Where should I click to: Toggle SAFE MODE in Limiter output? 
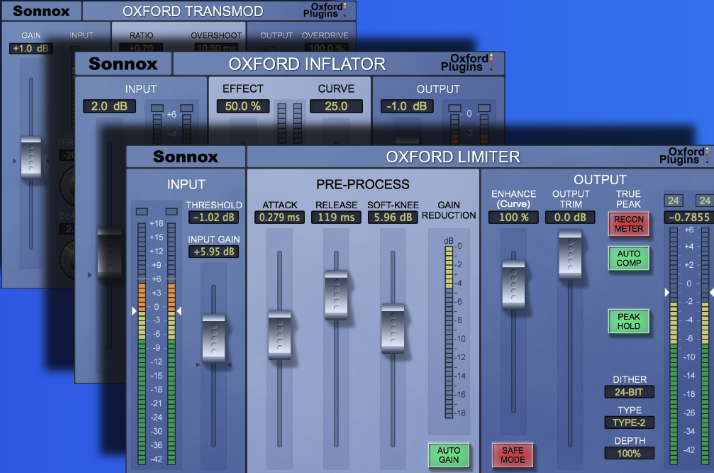coord(513,455)
